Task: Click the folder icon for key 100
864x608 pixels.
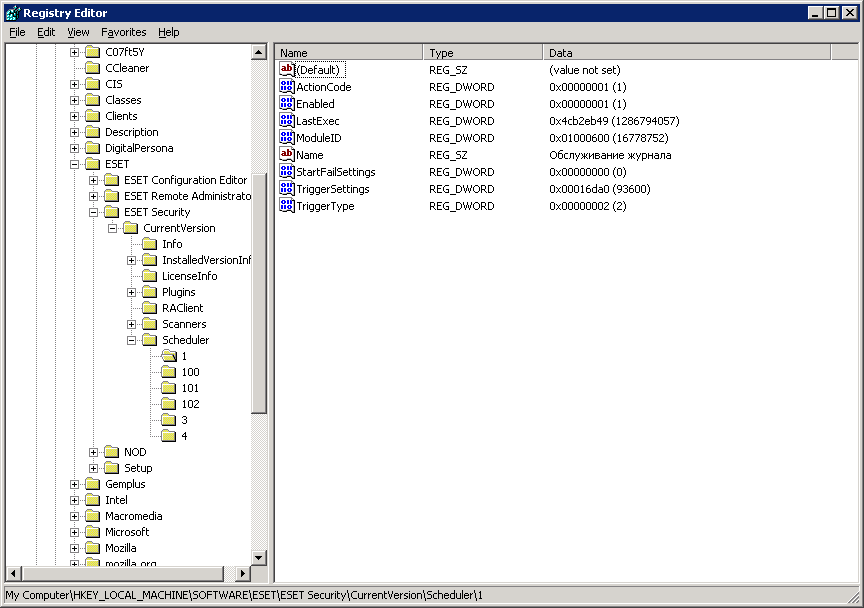Action: point(169,372)
